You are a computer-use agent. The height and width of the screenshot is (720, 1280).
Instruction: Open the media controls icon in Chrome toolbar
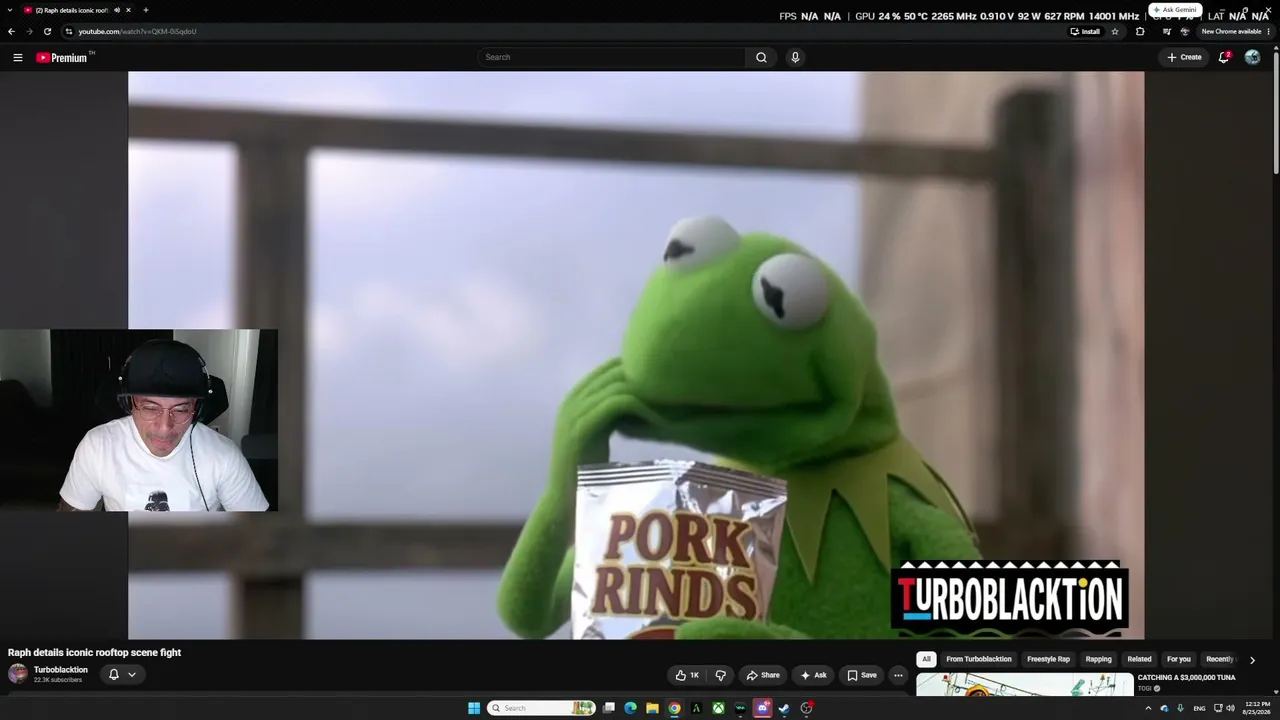(x=1166, y=31)
